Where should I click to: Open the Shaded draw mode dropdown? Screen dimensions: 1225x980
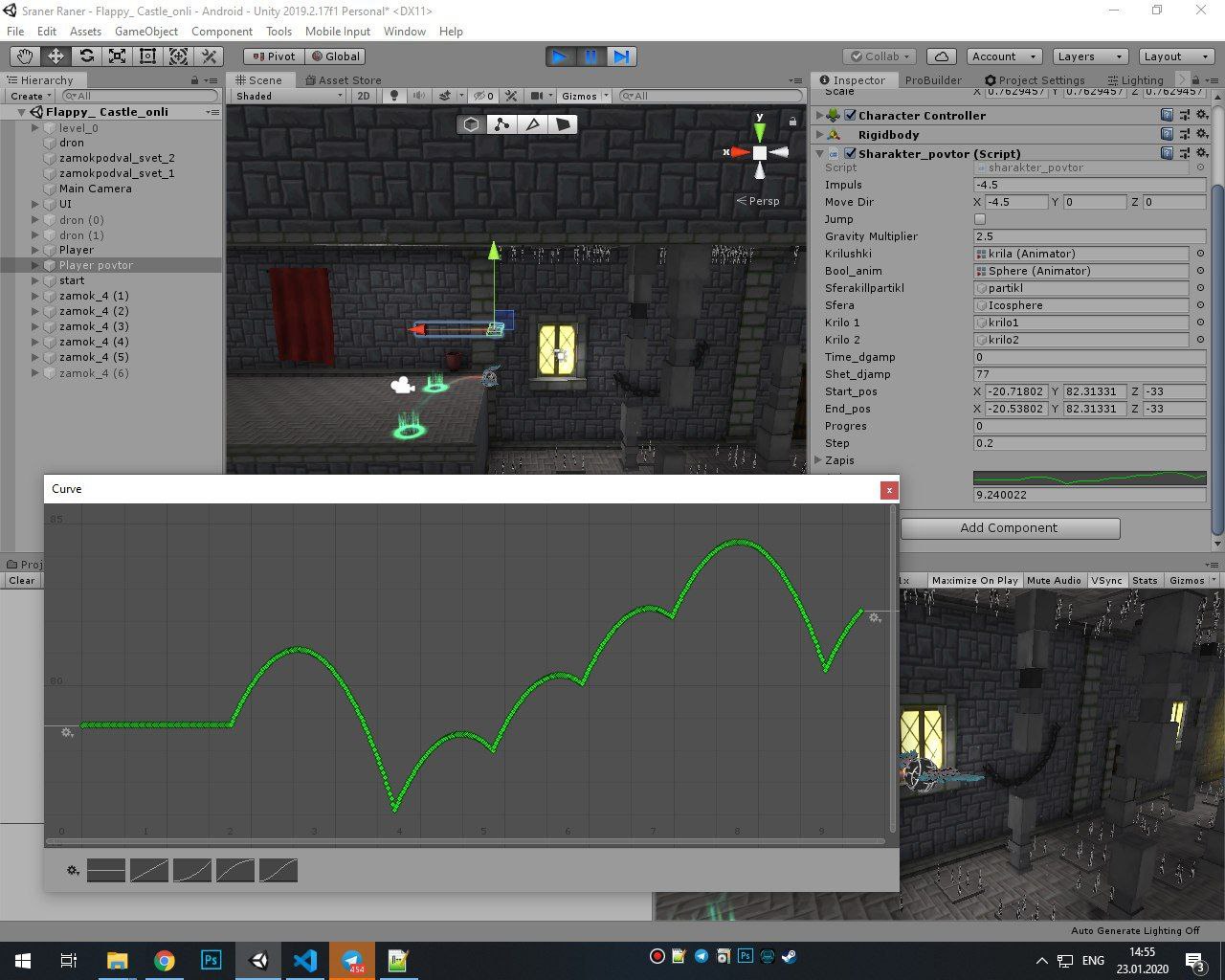click(289, 96)
